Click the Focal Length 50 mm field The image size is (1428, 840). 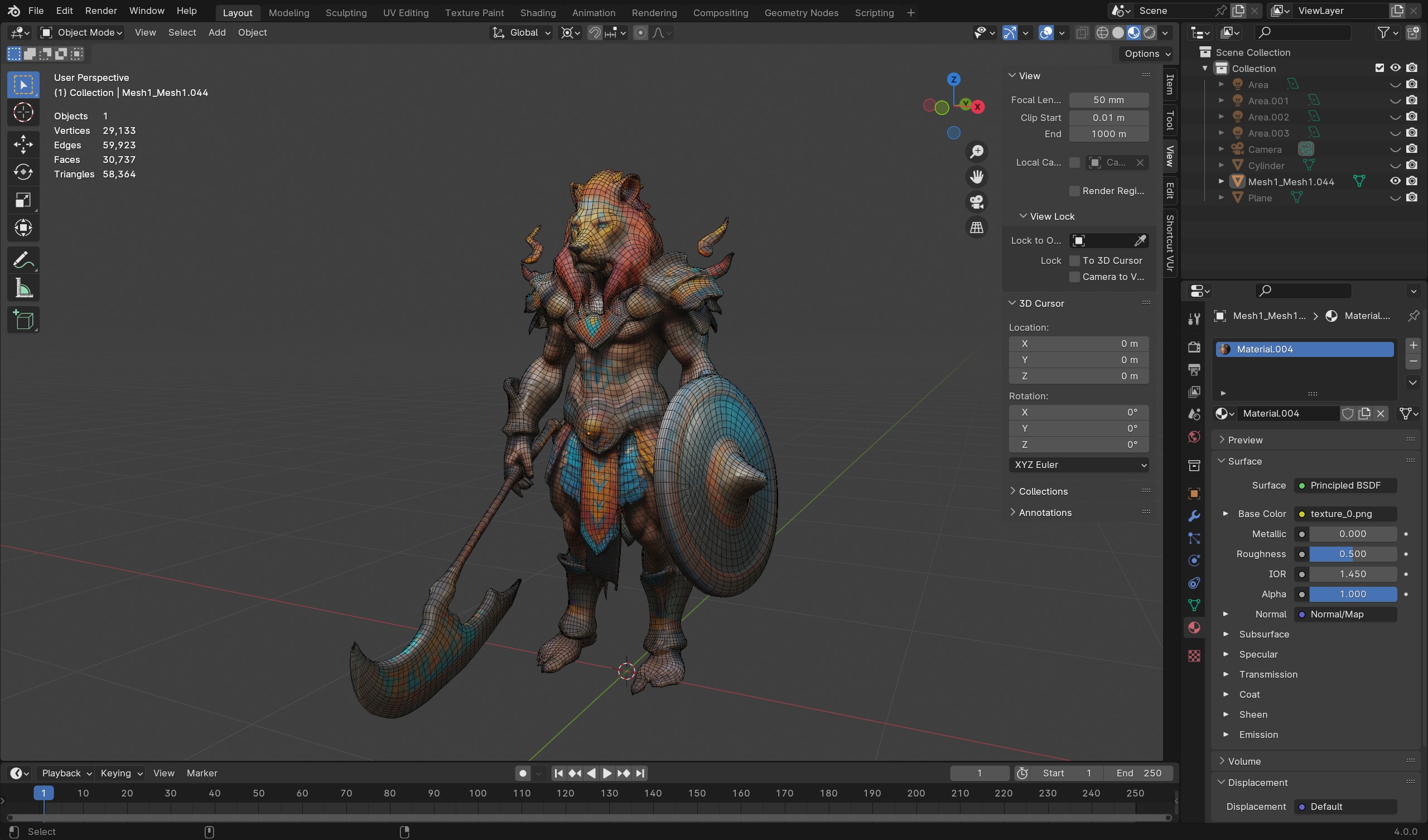point(1108,100)
